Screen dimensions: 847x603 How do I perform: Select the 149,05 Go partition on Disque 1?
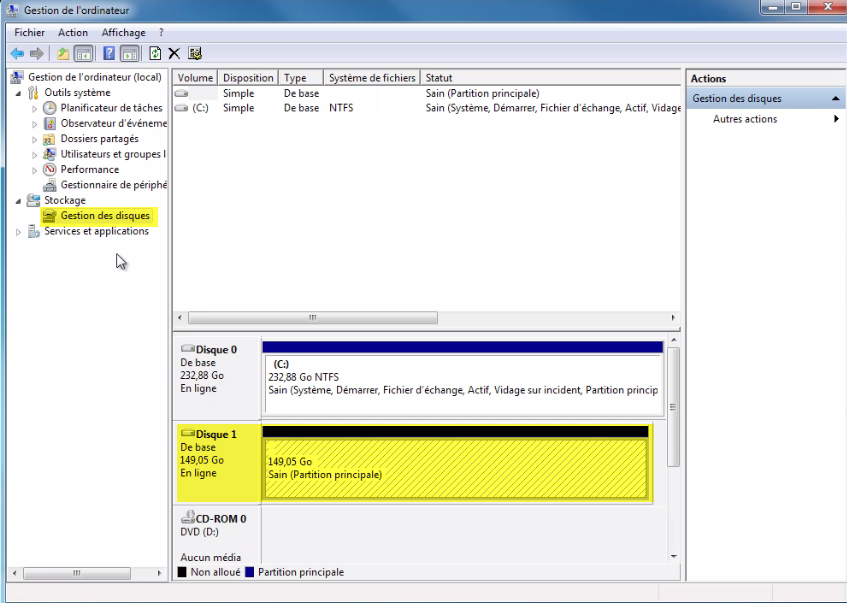pyautogui.click(x=455, y=468)
